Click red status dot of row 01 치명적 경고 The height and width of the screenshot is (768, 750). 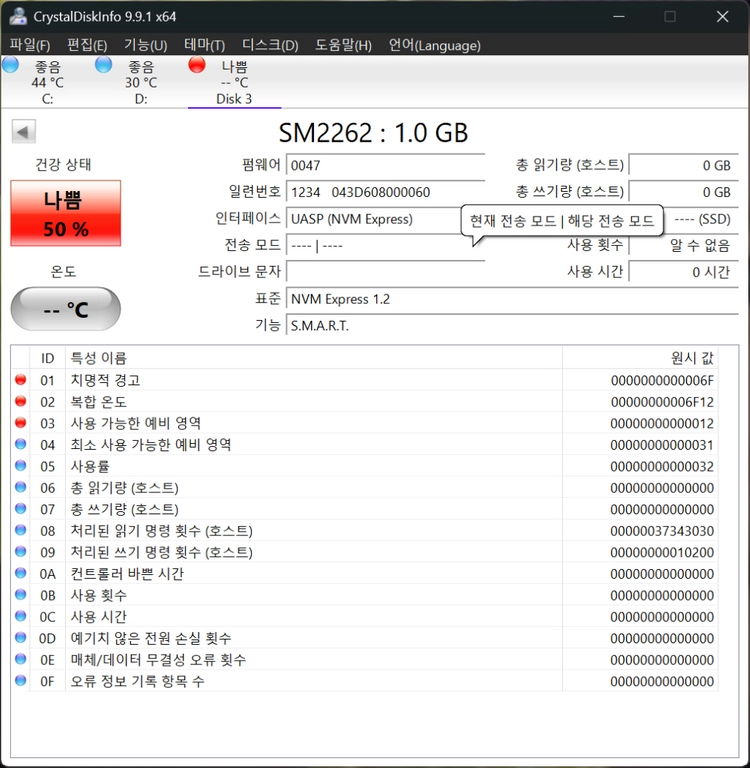tap(21, 380)
